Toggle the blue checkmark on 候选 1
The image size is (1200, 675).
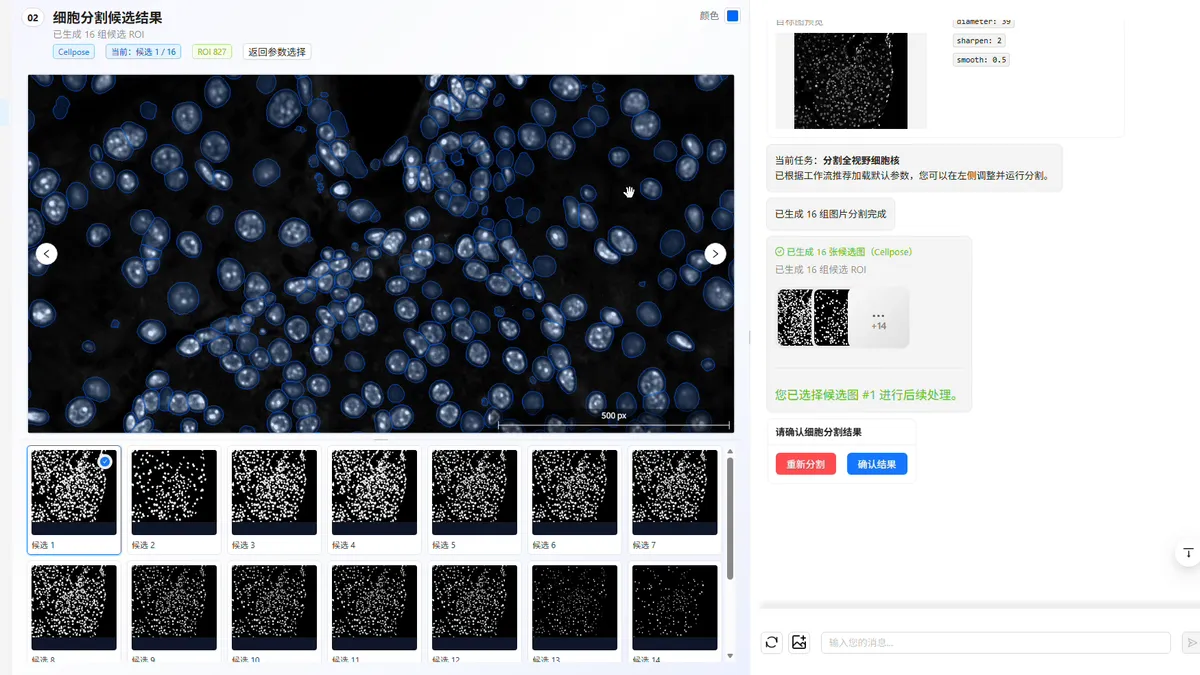[105, 461]
